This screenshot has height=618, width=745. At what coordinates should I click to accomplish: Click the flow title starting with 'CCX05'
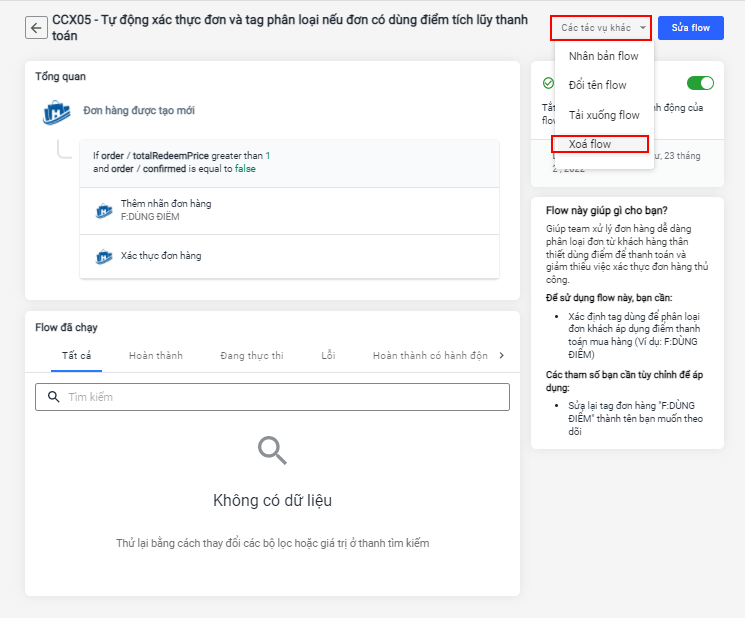coord(290,28)
